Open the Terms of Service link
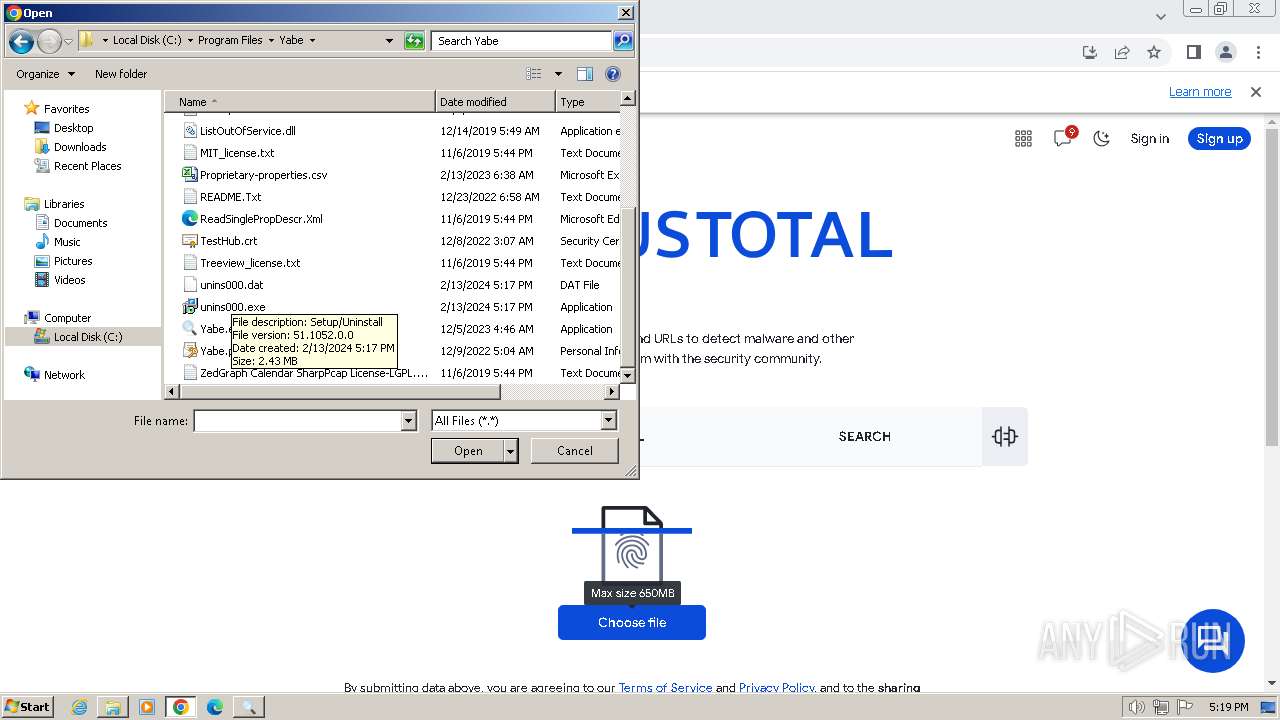 click(665, 688)
